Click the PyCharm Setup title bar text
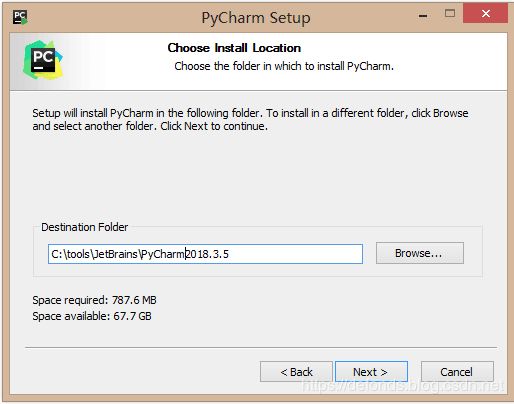Screen dimensions: 514x404 pyautogui.click(x=256, y=18)
